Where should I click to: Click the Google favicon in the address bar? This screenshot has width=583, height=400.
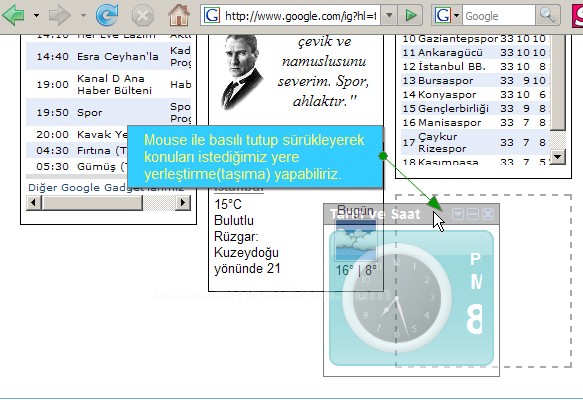coord(212,16)
